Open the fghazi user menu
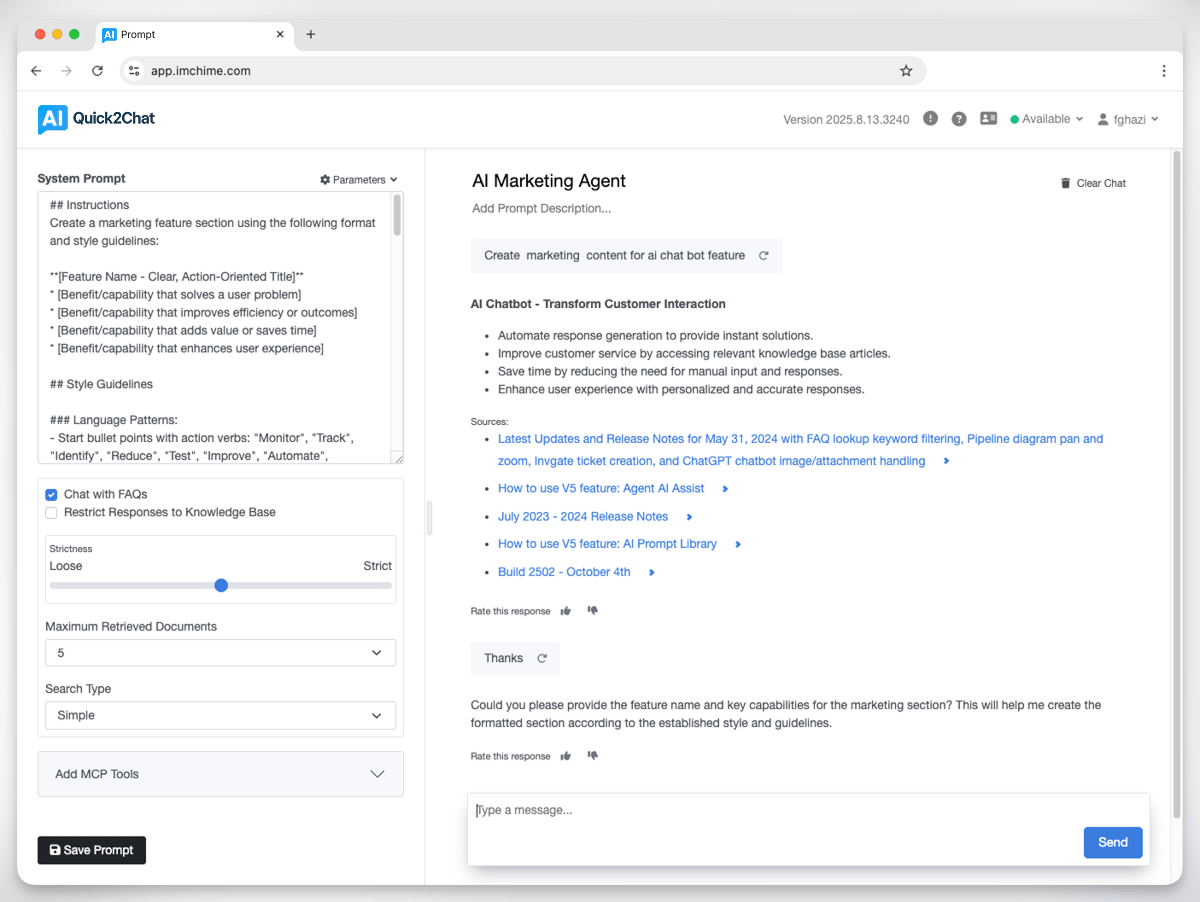Image resolution: width=1200 pixels, height=902 pixels. tap(1128, 119)
